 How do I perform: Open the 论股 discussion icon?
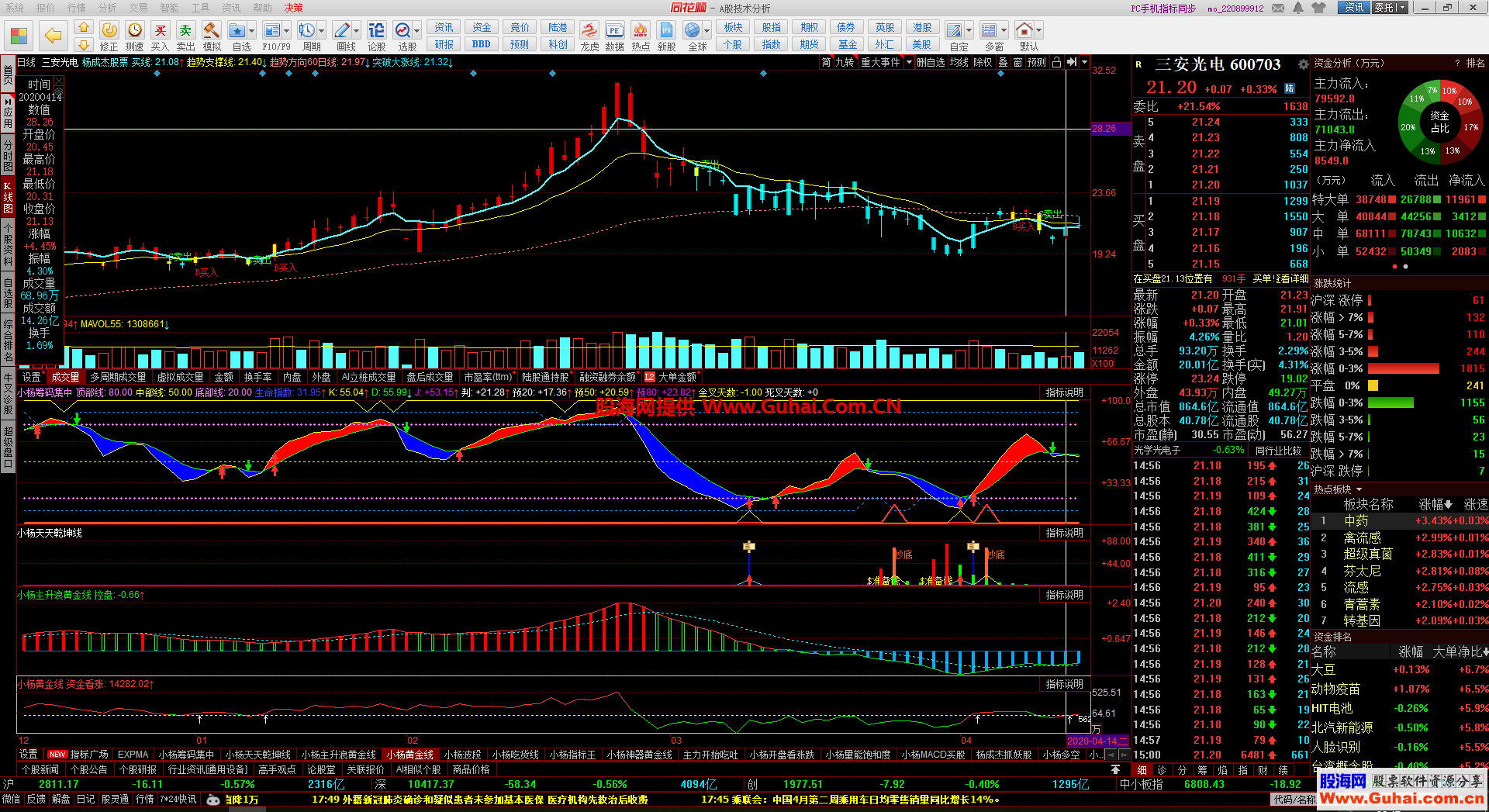pos(377,36)
